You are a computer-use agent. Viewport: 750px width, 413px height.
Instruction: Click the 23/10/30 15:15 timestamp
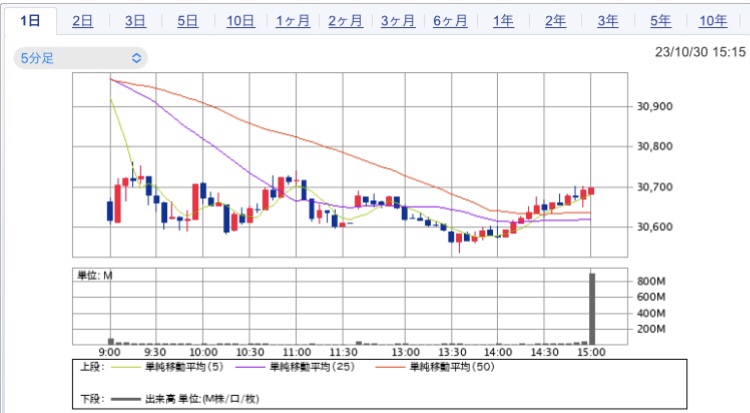pos(700,52)
